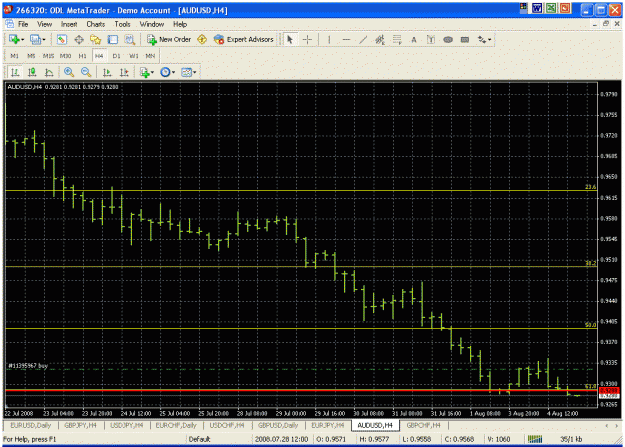Click the New Order button
The height and width of the screenshot is (447, 625).
point(169,39)
